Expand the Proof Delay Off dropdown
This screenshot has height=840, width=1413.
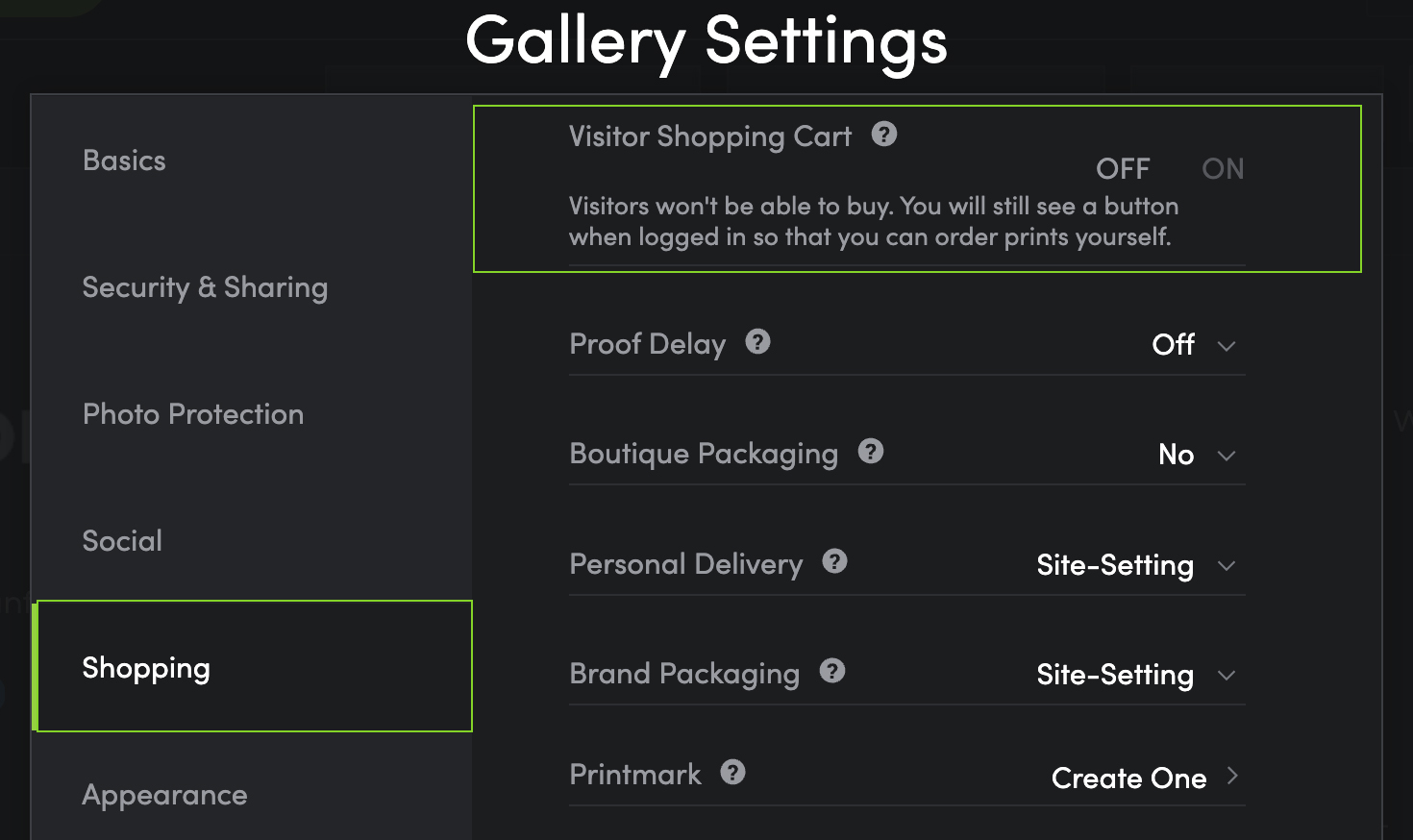pyautogui.click(x=1194, y=344)
